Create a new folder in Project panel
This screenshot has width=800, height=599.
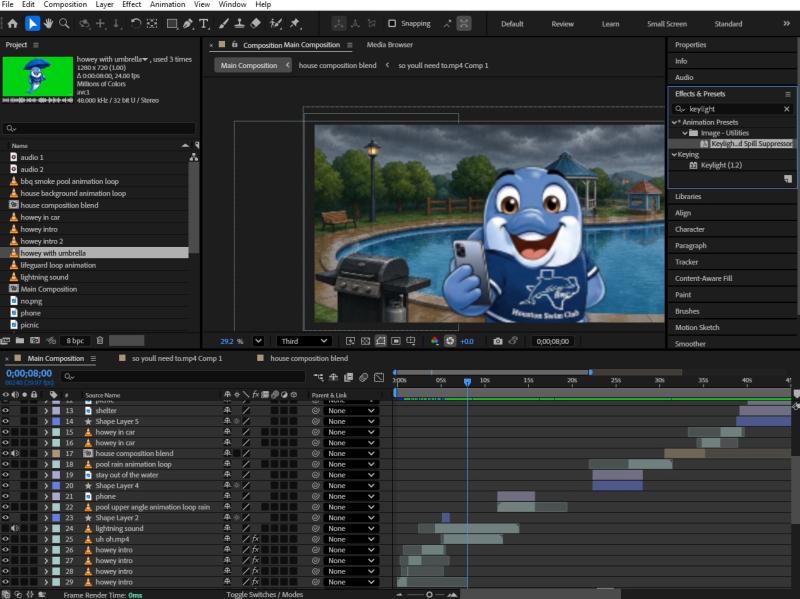pyautogui.click(x=19, y=340)
